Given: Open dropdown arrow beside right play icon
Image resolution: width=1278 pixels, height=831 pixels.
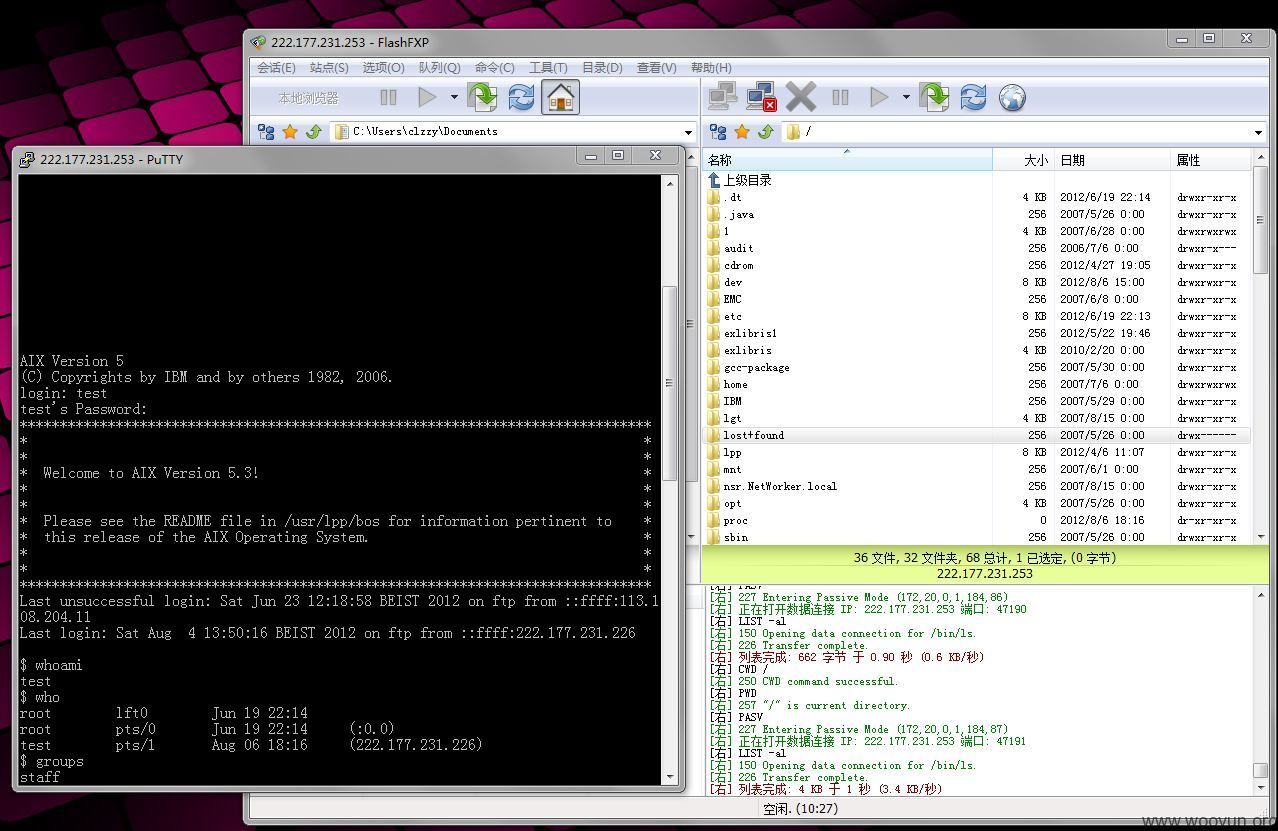Looking at the screenshot, I should pos(906,97).
